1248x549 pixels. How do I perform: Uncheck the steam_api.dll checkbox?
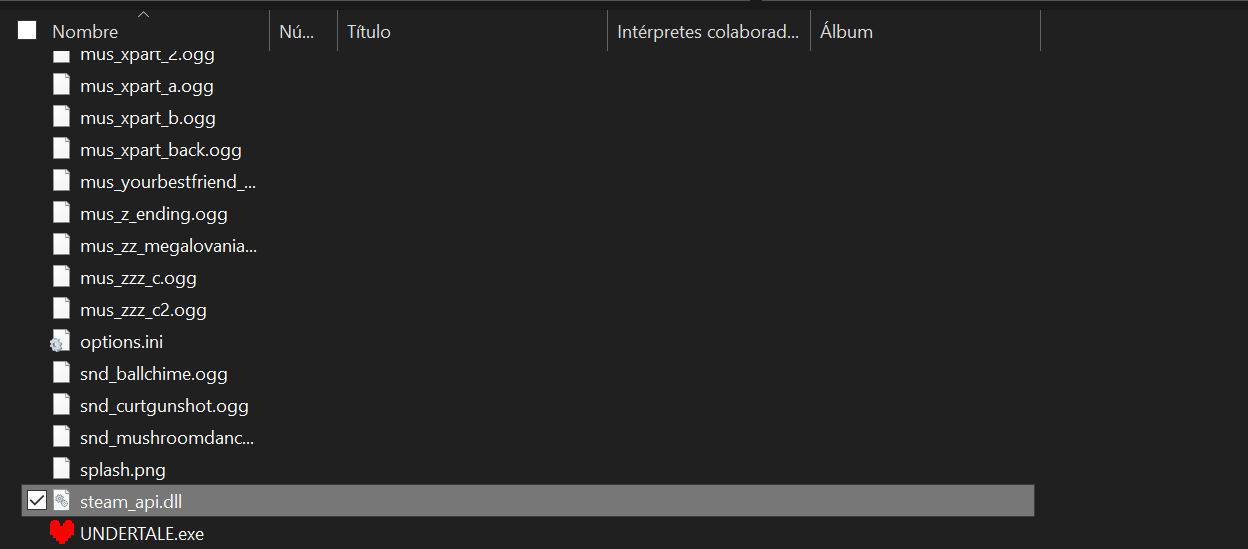pos(37,501)
